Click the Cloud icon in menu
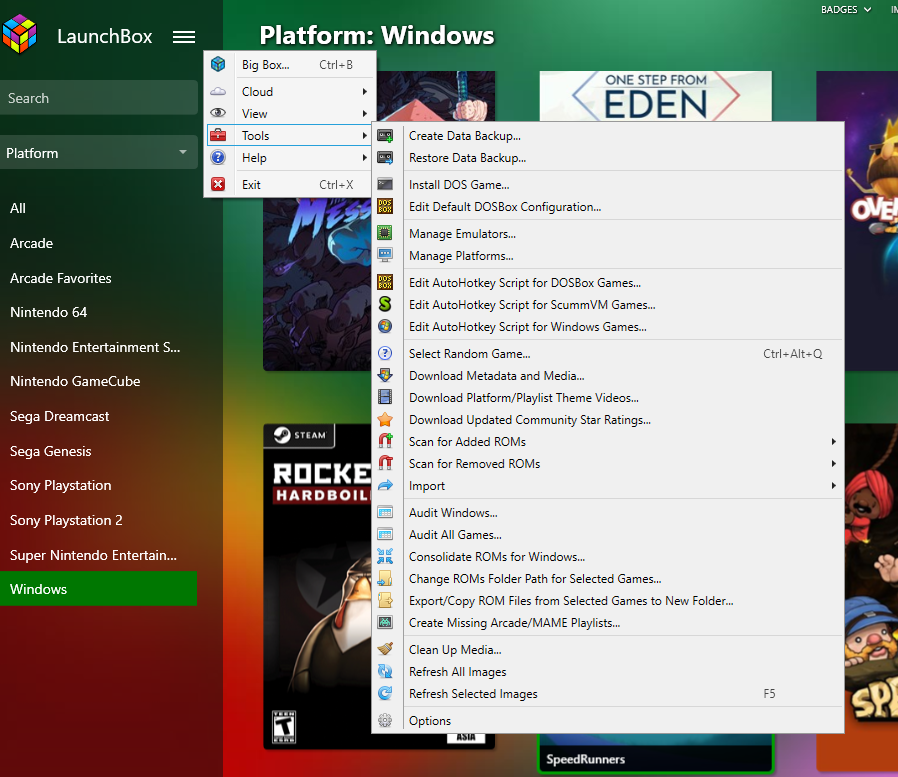 click(218, 91)
